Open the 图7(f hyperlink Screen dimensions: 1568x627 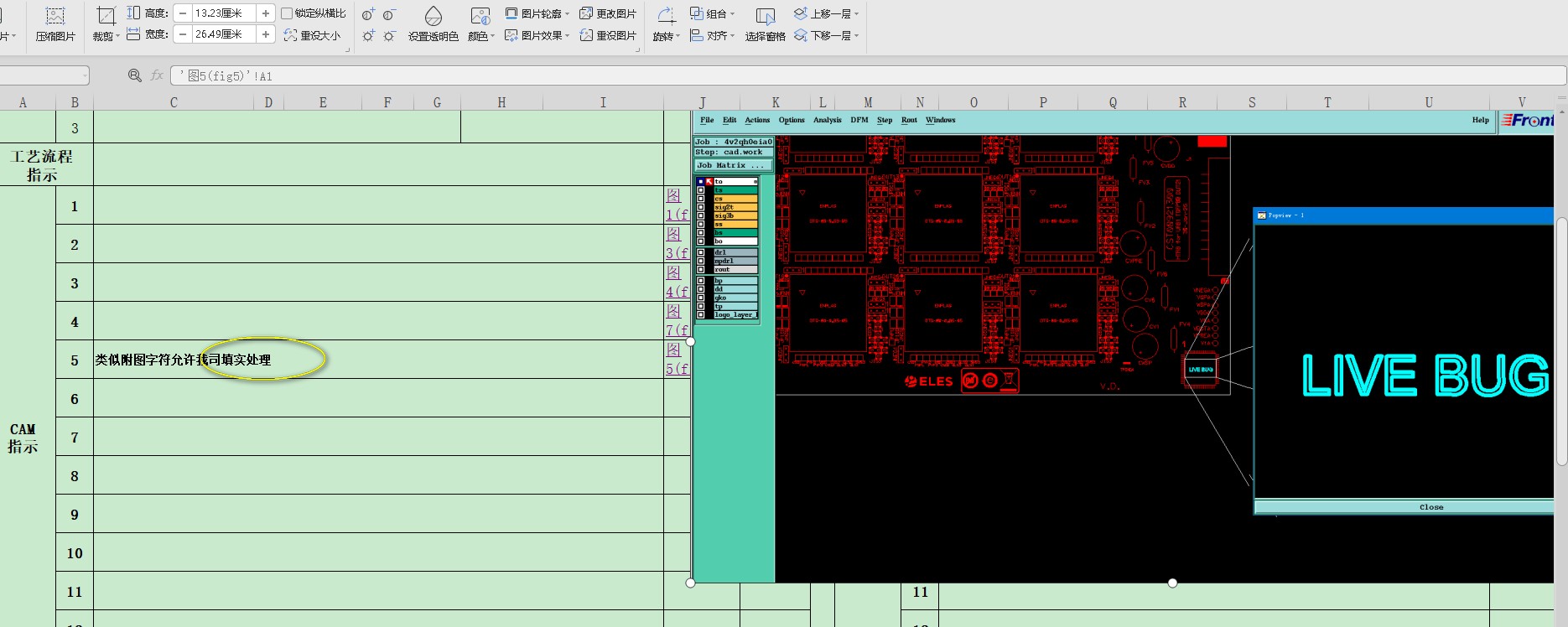coord(678,320)
